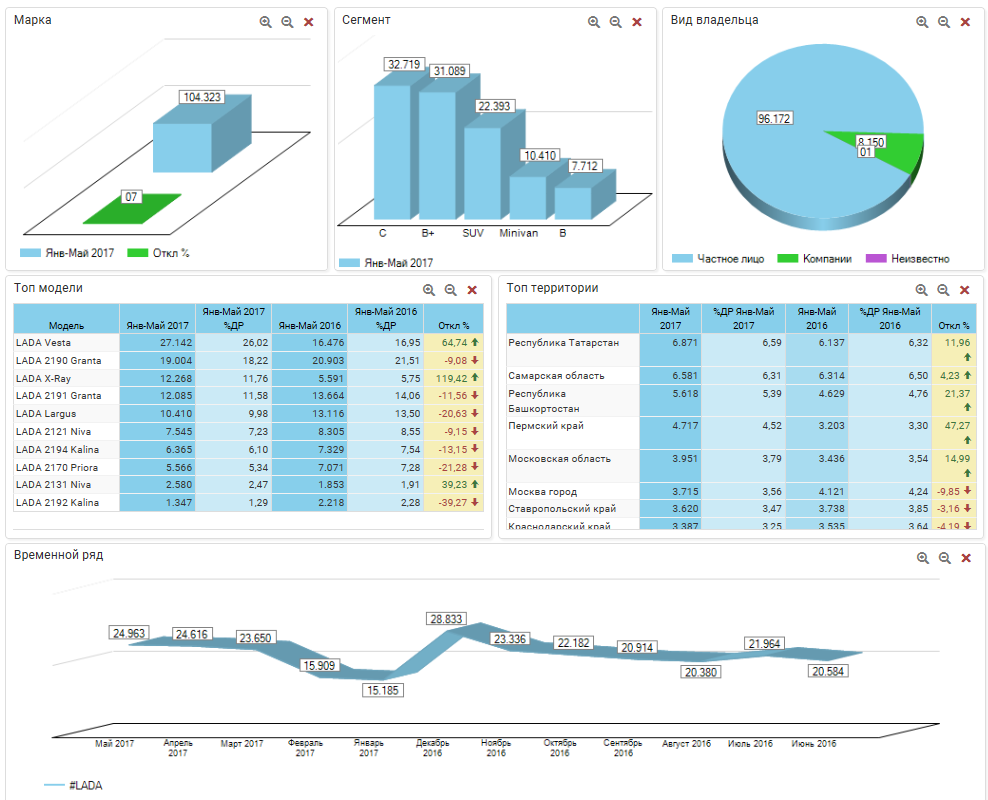Zoom in on the Временной ряд panel
The width and height of the screenshot is (988, 800).
[922, 558]
